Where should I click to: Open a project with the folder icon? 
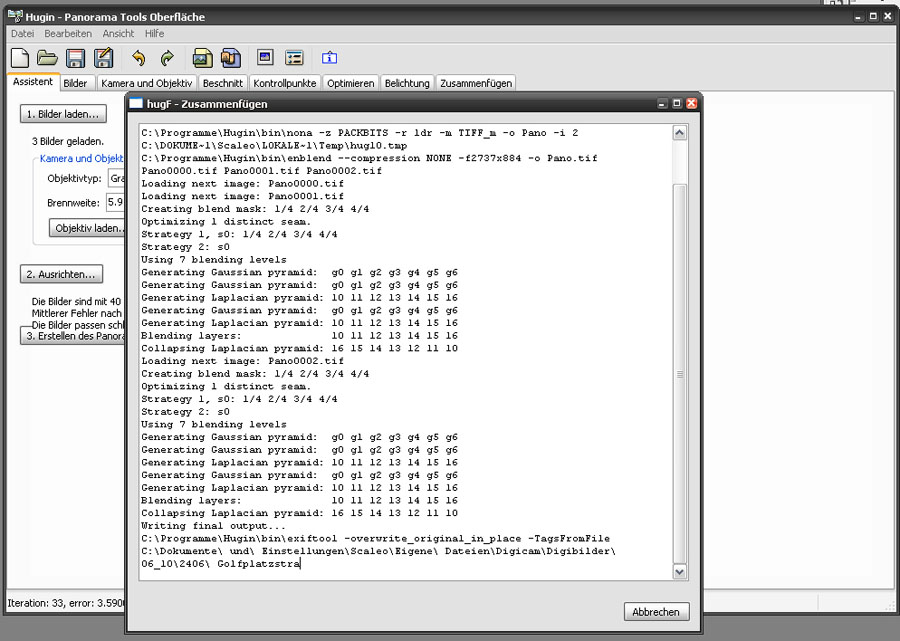point(47,58)
